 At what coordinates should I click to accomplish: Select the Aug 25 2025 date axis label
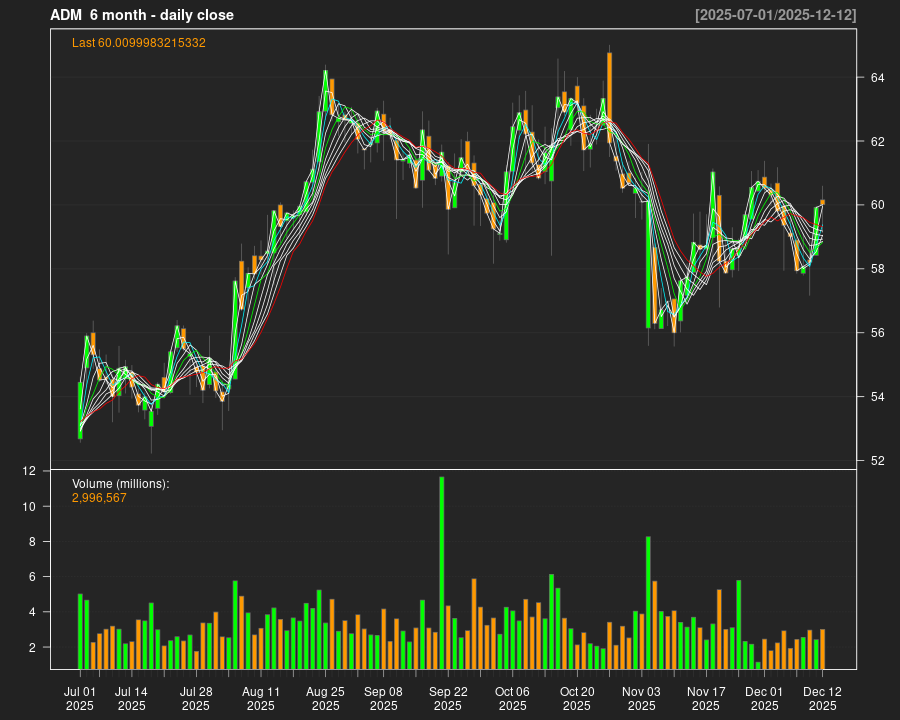tap(325, 698)
